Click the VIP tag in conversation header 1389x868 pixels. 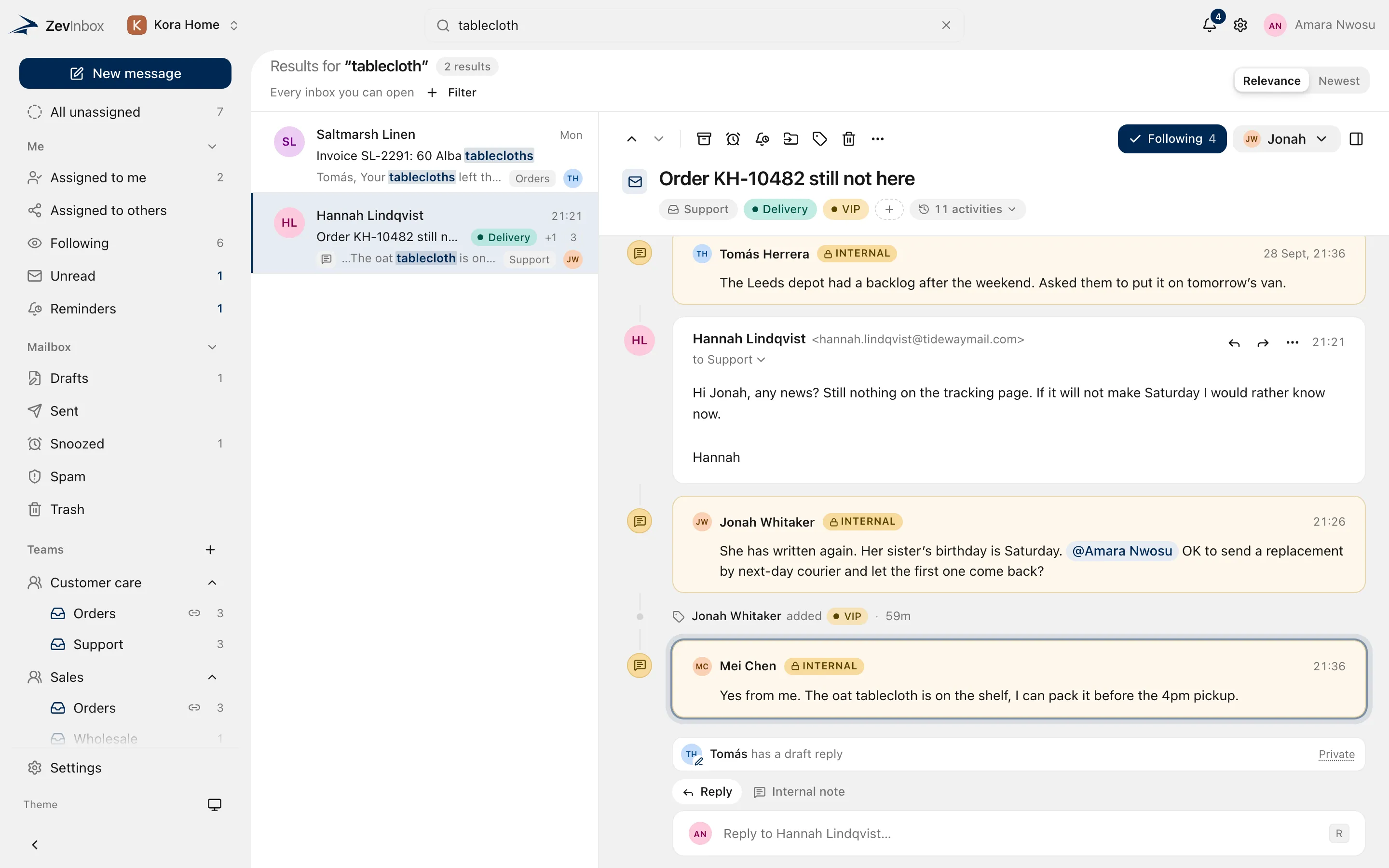click(x=845, y=209)
